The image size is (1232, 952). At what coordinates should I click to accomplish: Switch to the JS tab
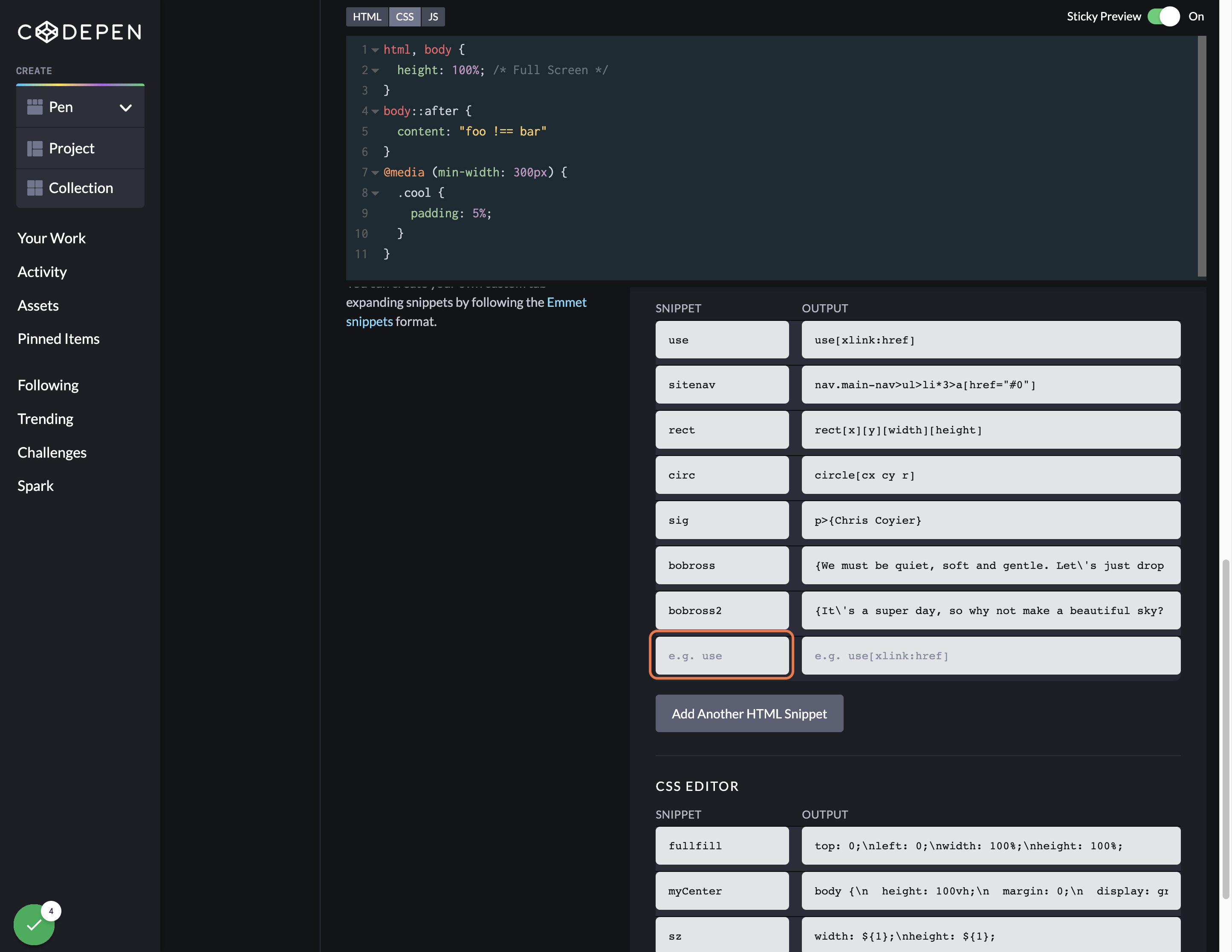(x=433, y=16)
